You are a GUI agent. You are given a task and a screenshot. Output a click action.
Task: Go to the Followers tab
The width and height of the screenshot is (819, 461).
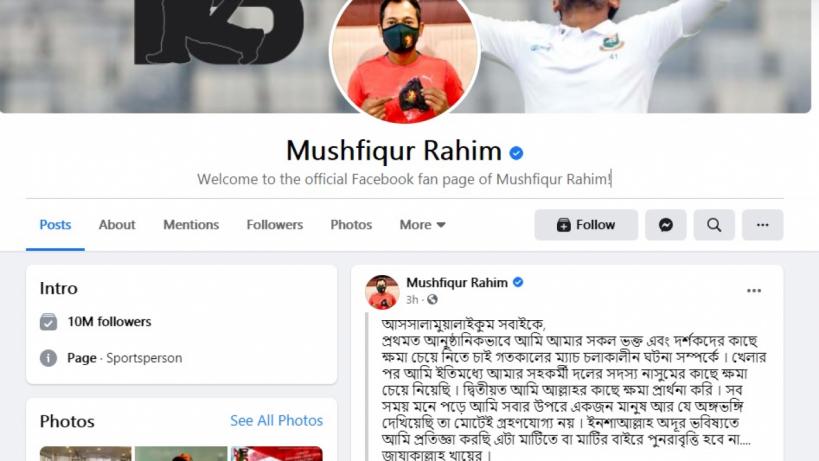click(x=275, y=225)
